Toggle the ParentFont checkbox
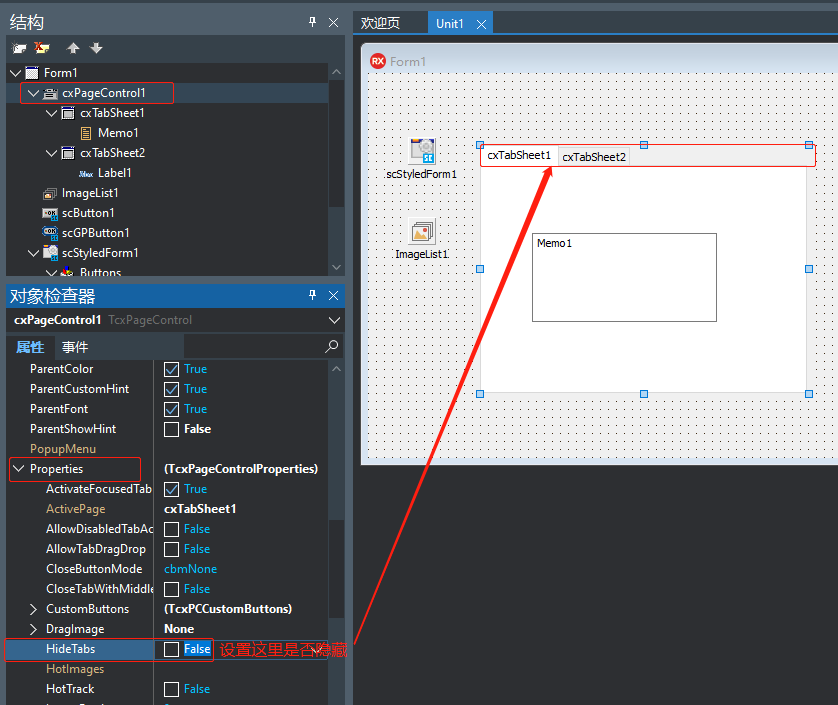This screenshot has height=705, width=838. point(172,409)
